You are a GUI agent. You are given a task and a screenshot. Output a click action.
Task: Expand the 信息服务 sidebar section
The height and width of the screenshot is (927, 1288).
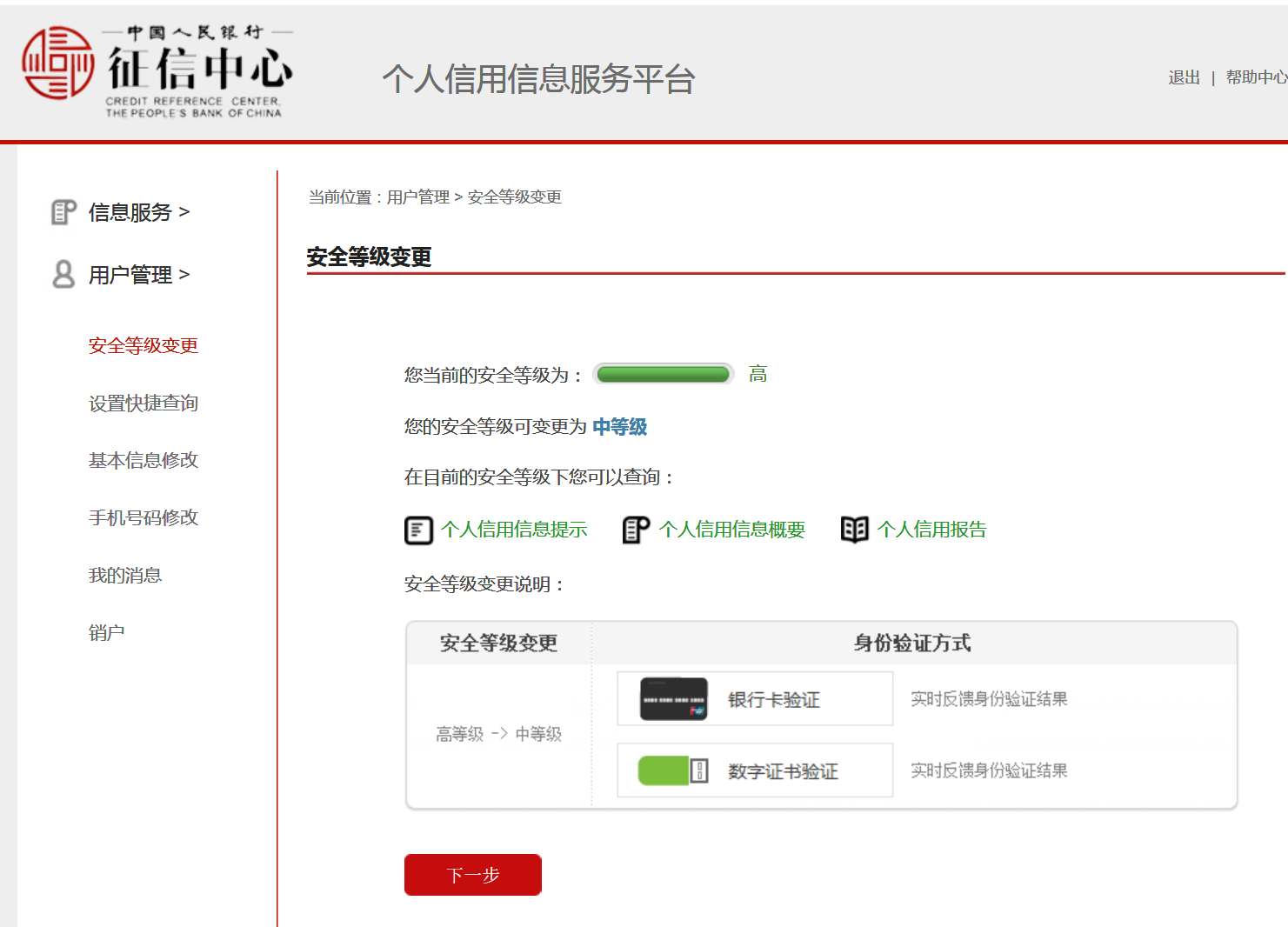tap(138, 212)
